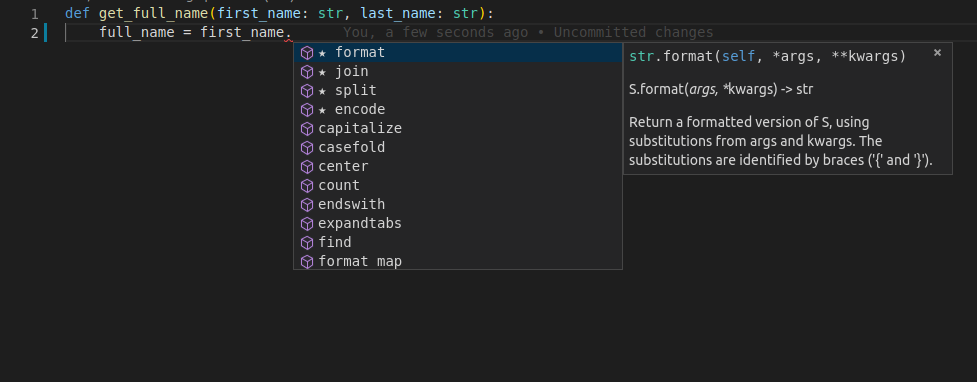977x382 pixels.
Task: Choose join from the autocomplete list
Action: pyautogui.click(x=457, y=72)
